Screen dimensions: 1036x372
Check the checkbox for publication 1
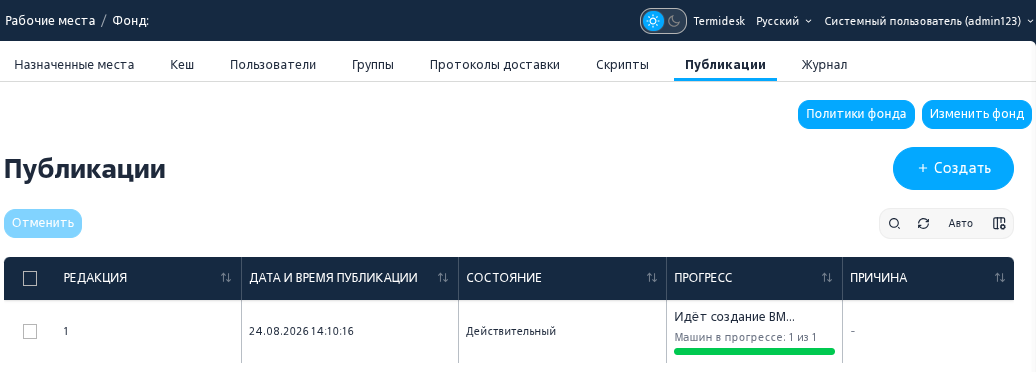[x=30, y=331]
